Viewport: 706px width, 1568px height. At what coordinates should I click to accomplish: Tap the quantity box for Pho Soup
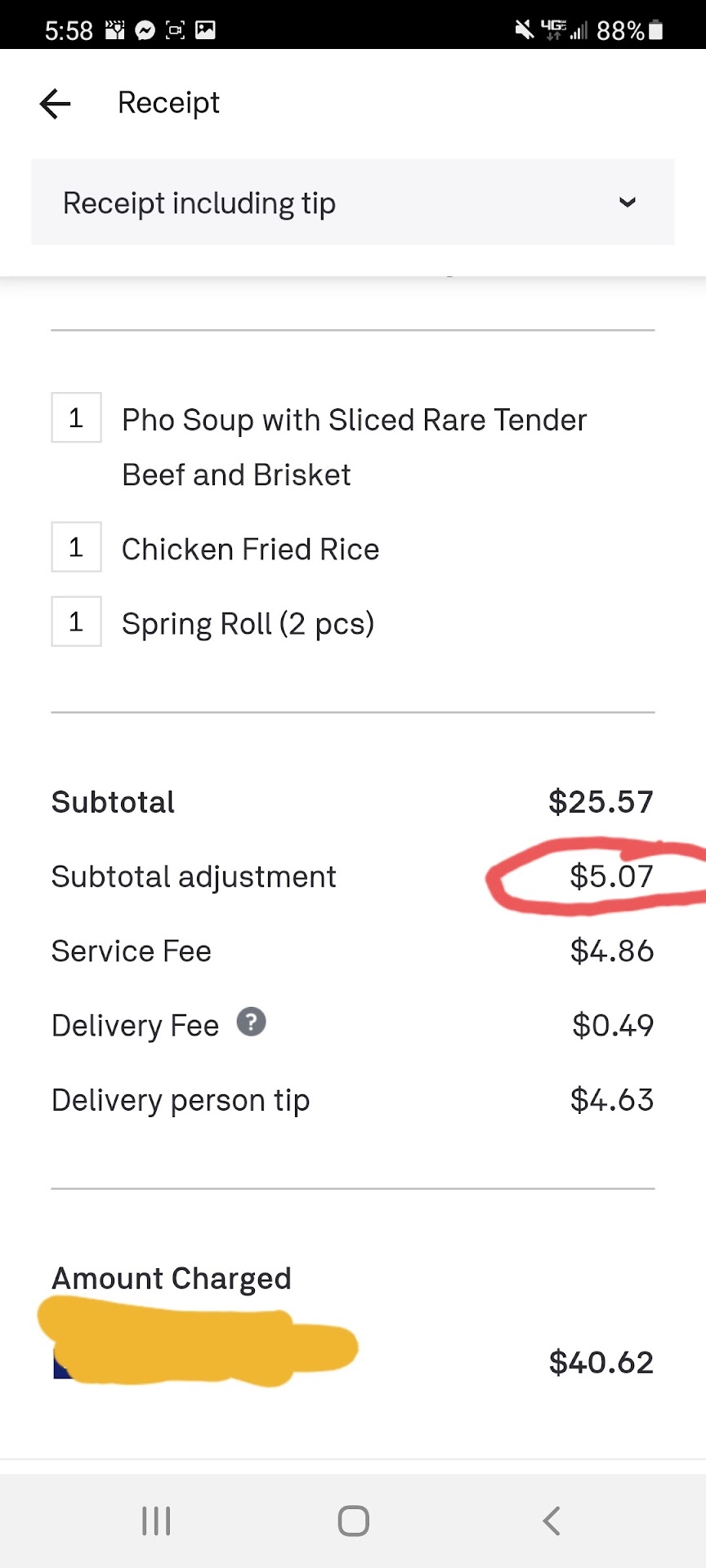[x=76, y=418]
